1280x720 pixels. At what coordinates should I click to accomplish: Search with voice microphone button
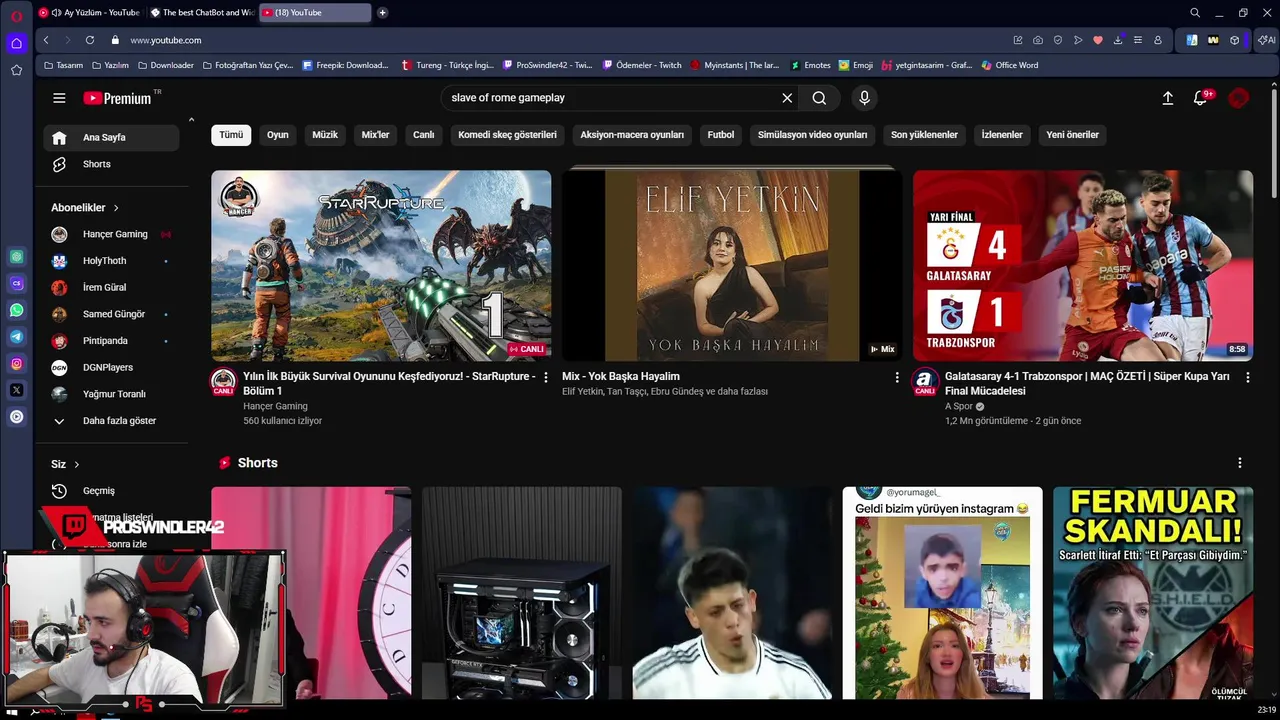[865, 98]
